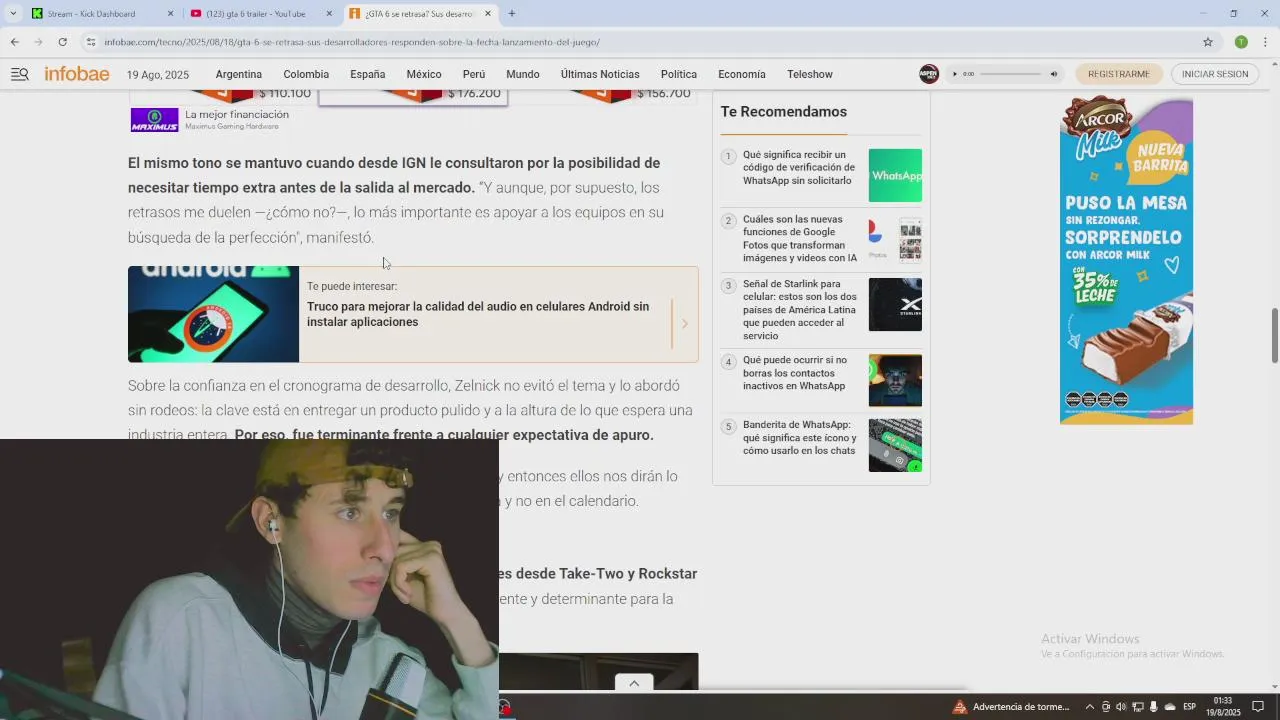This screenshot has height=720, width=1280.
Task: Click the INICIAR SESION button
Action: pos(1215,74)
